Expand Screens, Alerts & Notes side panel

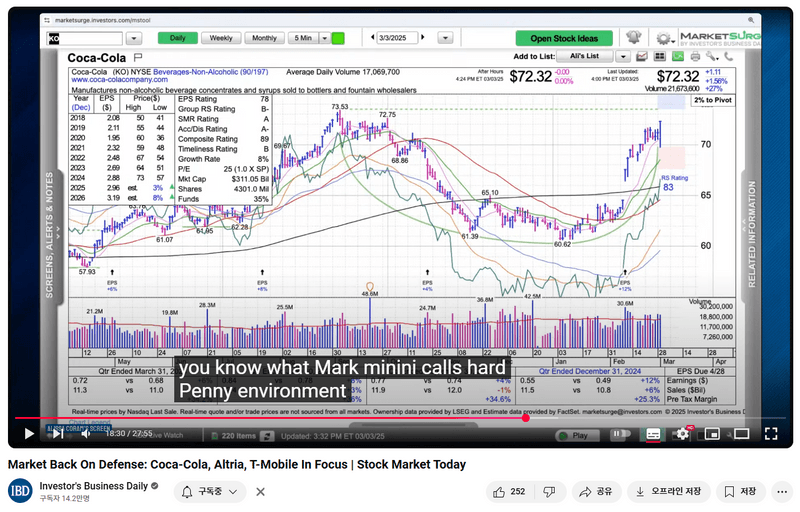(x=52, y=235)
